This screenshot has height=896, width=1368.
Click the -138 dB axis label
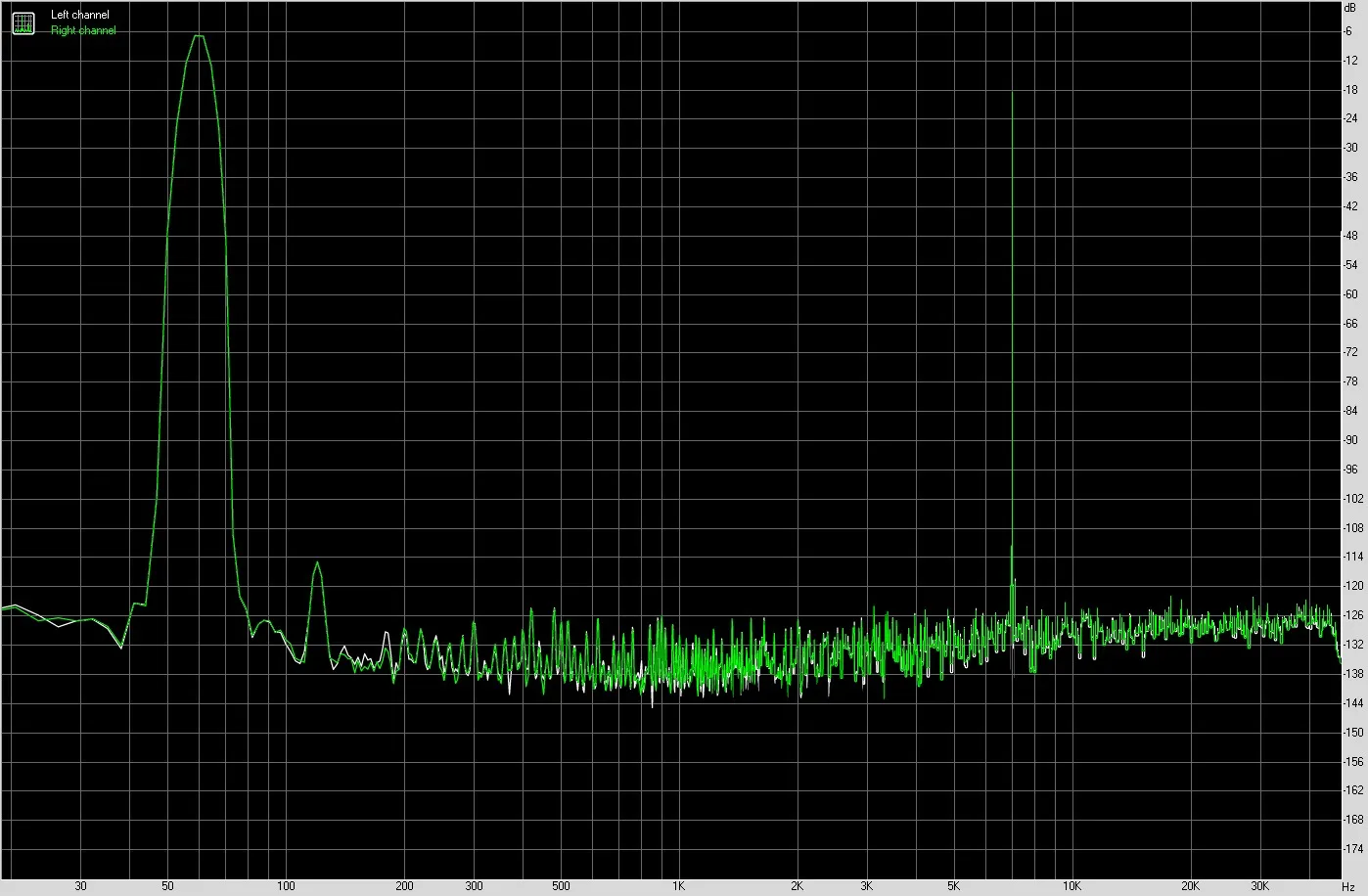(1353, 673)
